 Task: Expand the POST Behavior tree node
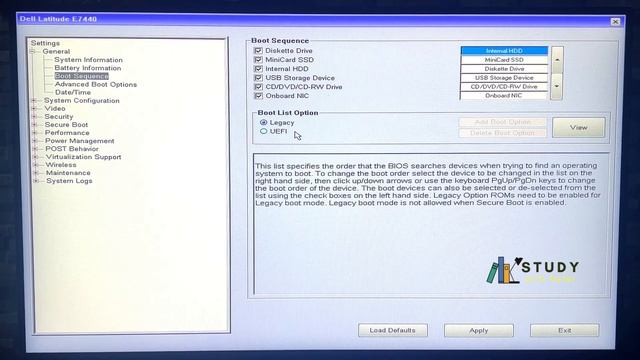click(x=35, y=149)
